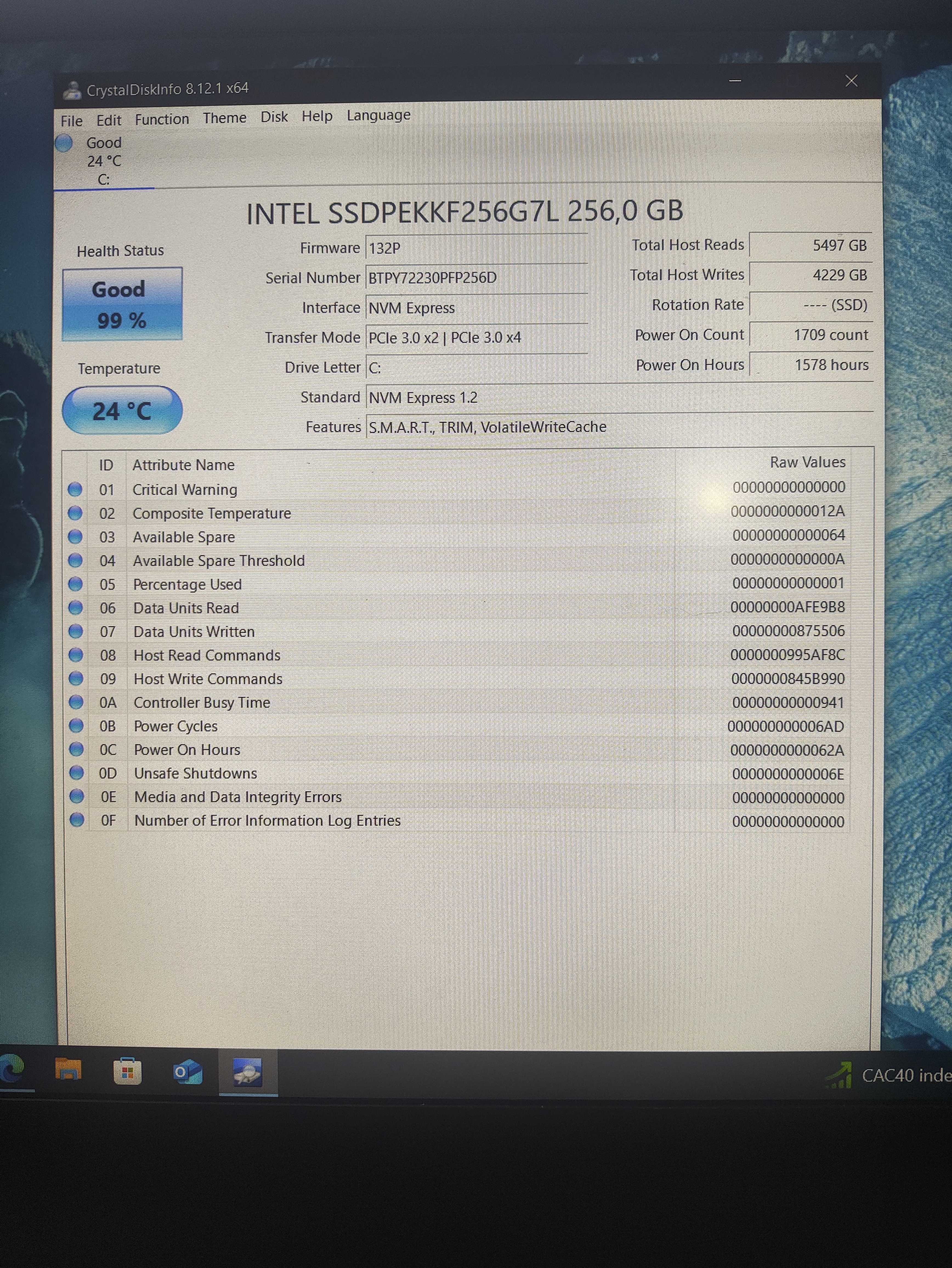Click the Unsafe Shutdowns status indicator dot
The height and width of the screenshot is (1268, 952).
[x=76, y=773]
